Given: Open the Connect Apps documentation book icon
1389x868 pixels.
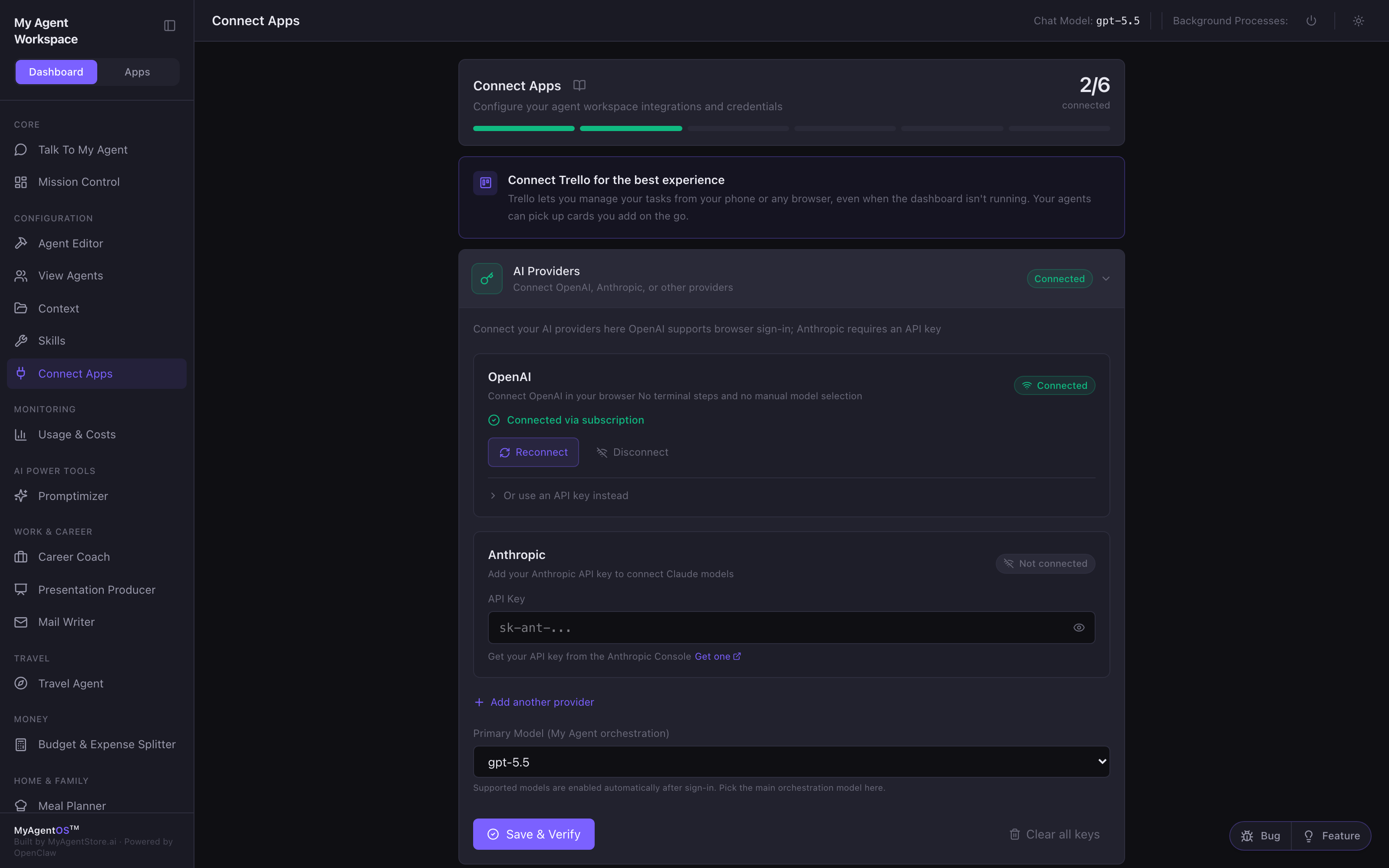Looking at the screenshot, I should pos(580,85).
